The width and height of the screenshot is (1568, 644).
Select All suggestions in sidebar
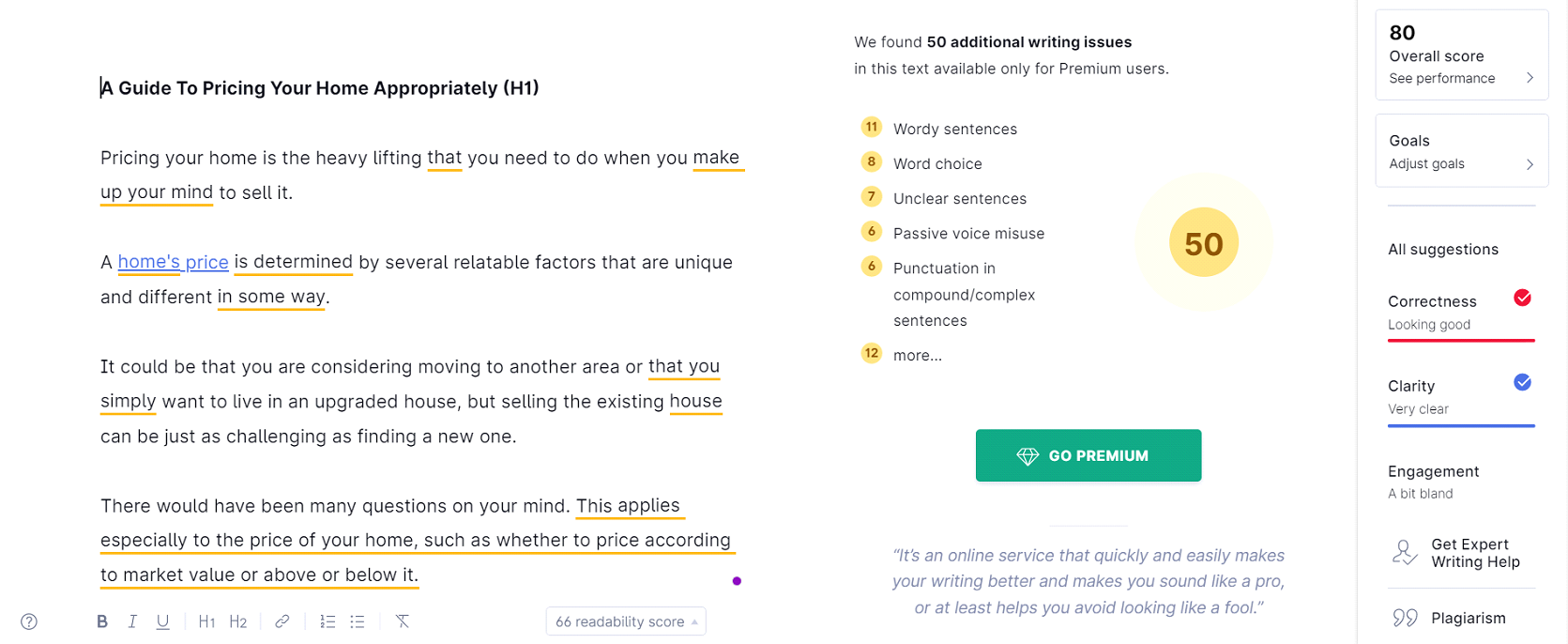coord(1442,250)
